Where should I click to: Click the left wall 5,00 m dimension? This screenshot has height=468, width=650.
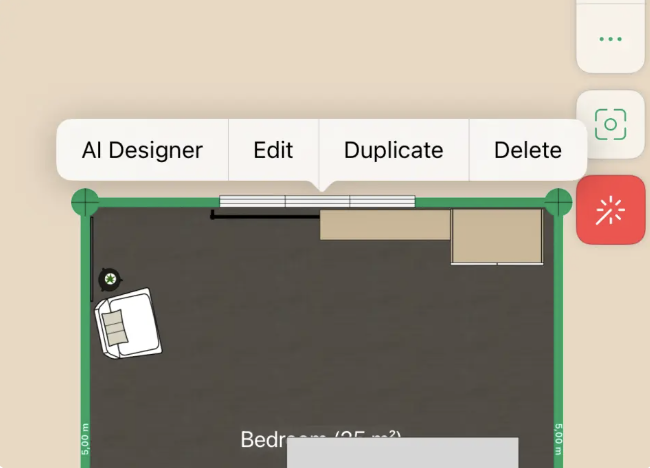(x=85, y=439)
